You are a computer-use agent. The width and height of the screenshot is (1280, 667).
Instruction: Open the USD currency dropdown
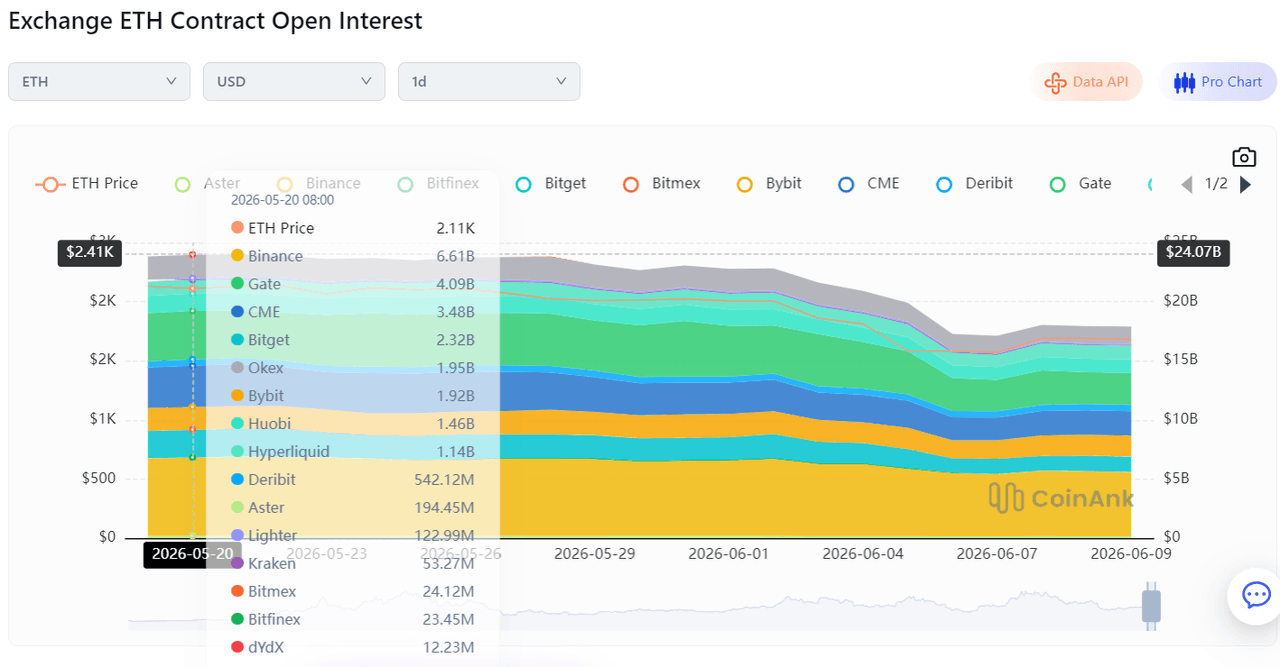pyautogui.click(x=294, y=81)
